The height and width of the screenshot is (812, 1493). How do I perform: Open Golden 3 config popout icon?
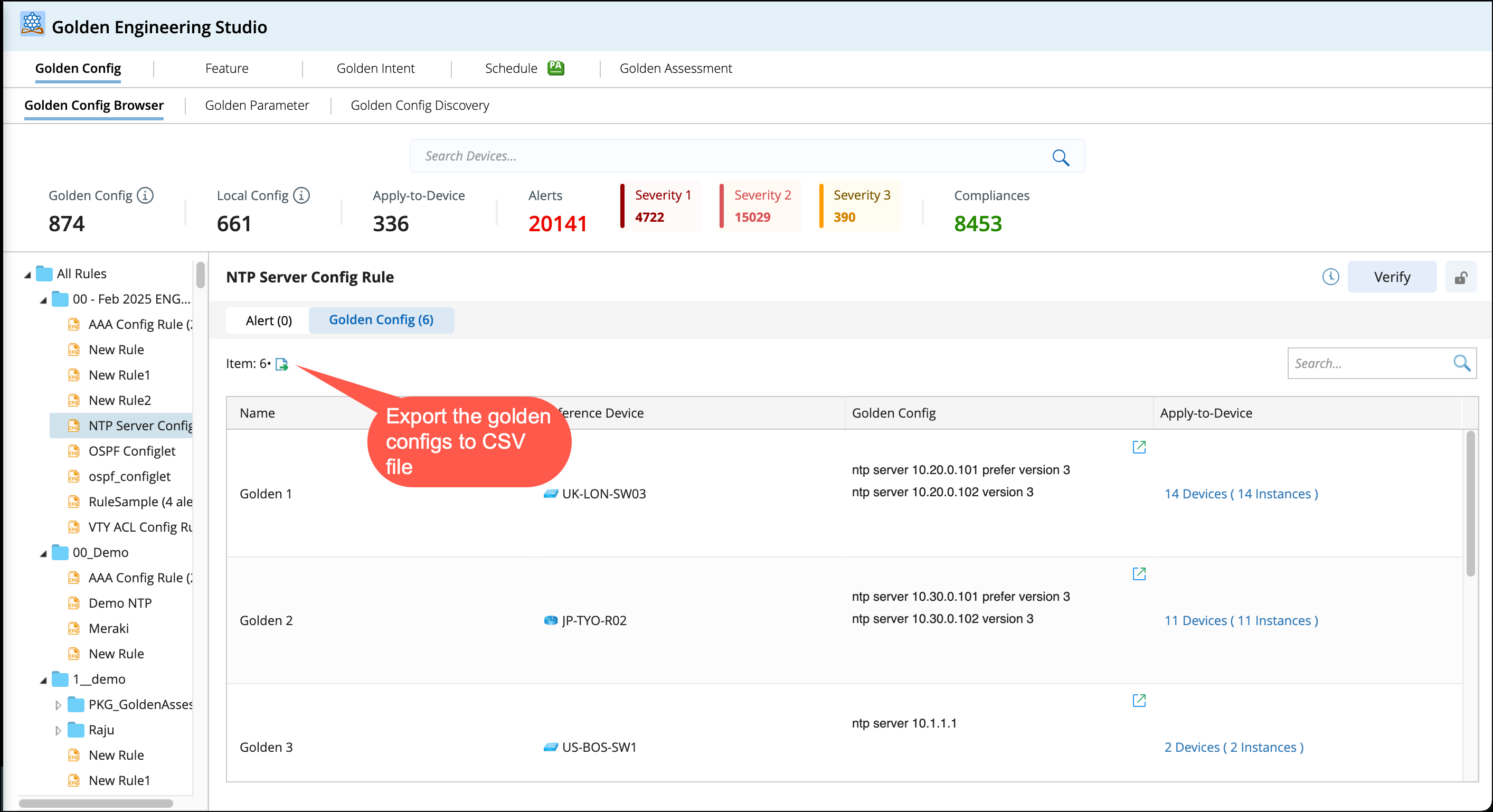(1139, 701)
